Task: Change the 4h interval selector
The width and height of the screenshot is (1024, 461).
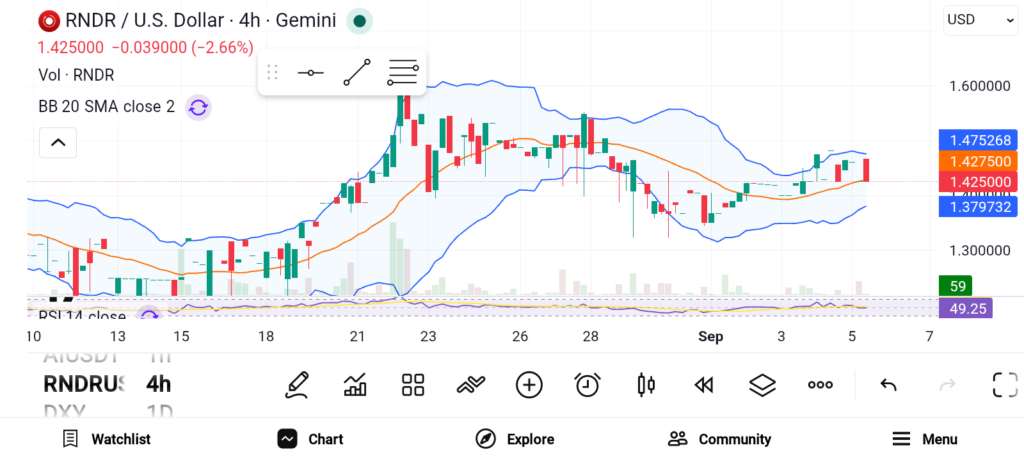Action: [x=159, y=384]
